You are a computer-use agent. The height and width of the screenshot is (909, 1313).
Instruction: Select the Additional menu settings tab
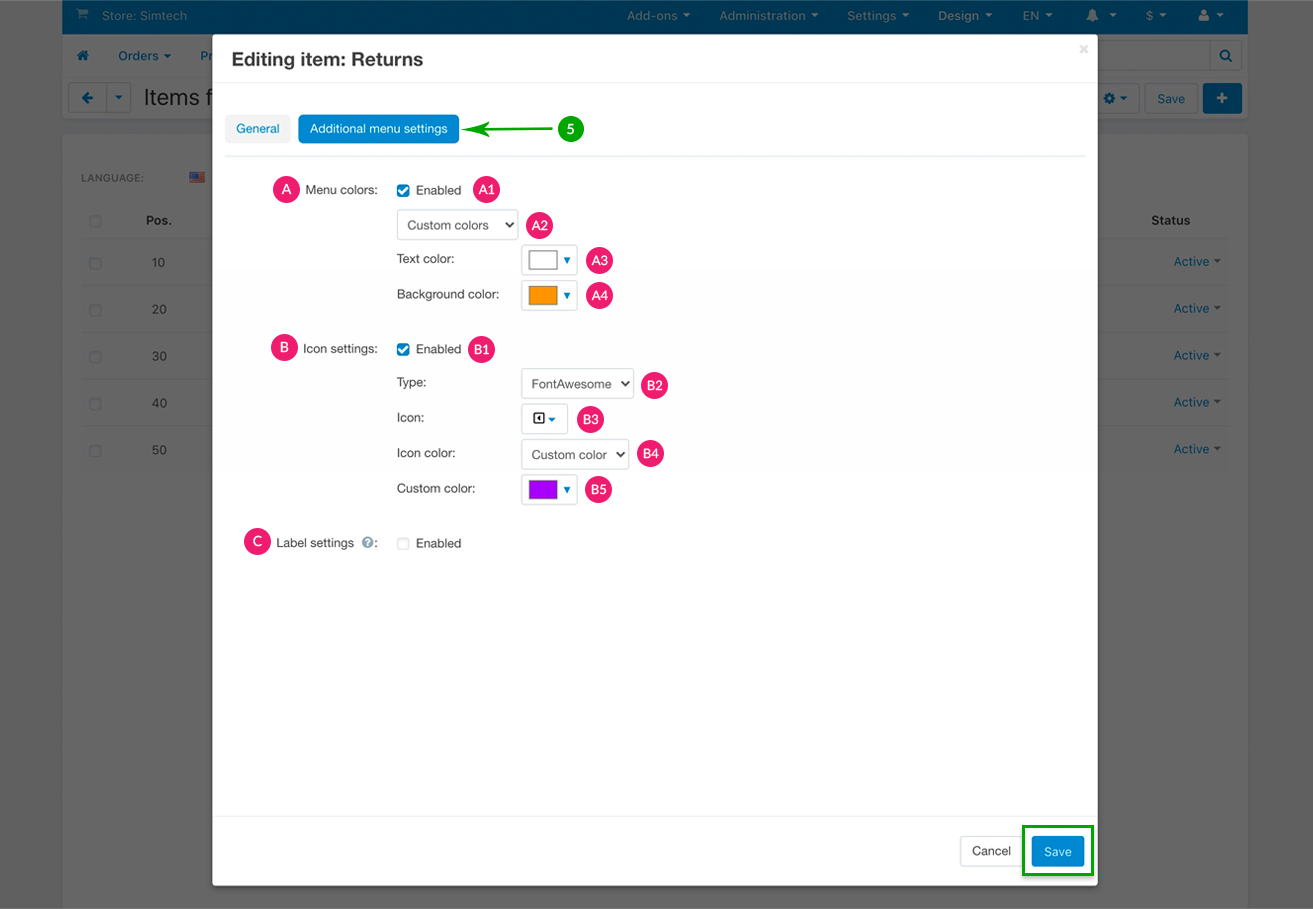[x=378, y=129]
